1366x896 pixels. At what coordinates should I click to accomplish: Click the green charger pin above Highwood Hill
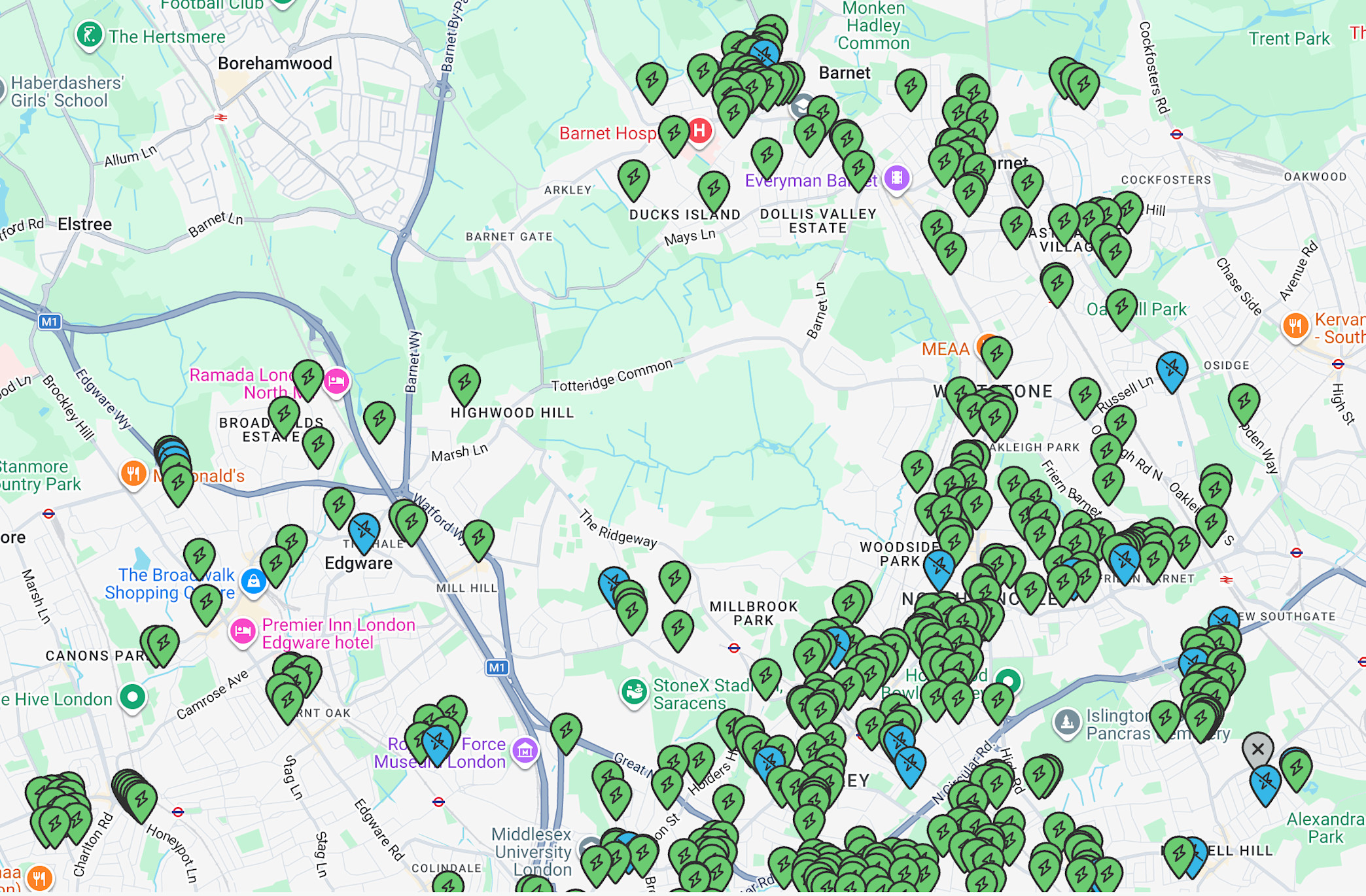[464, 382]
